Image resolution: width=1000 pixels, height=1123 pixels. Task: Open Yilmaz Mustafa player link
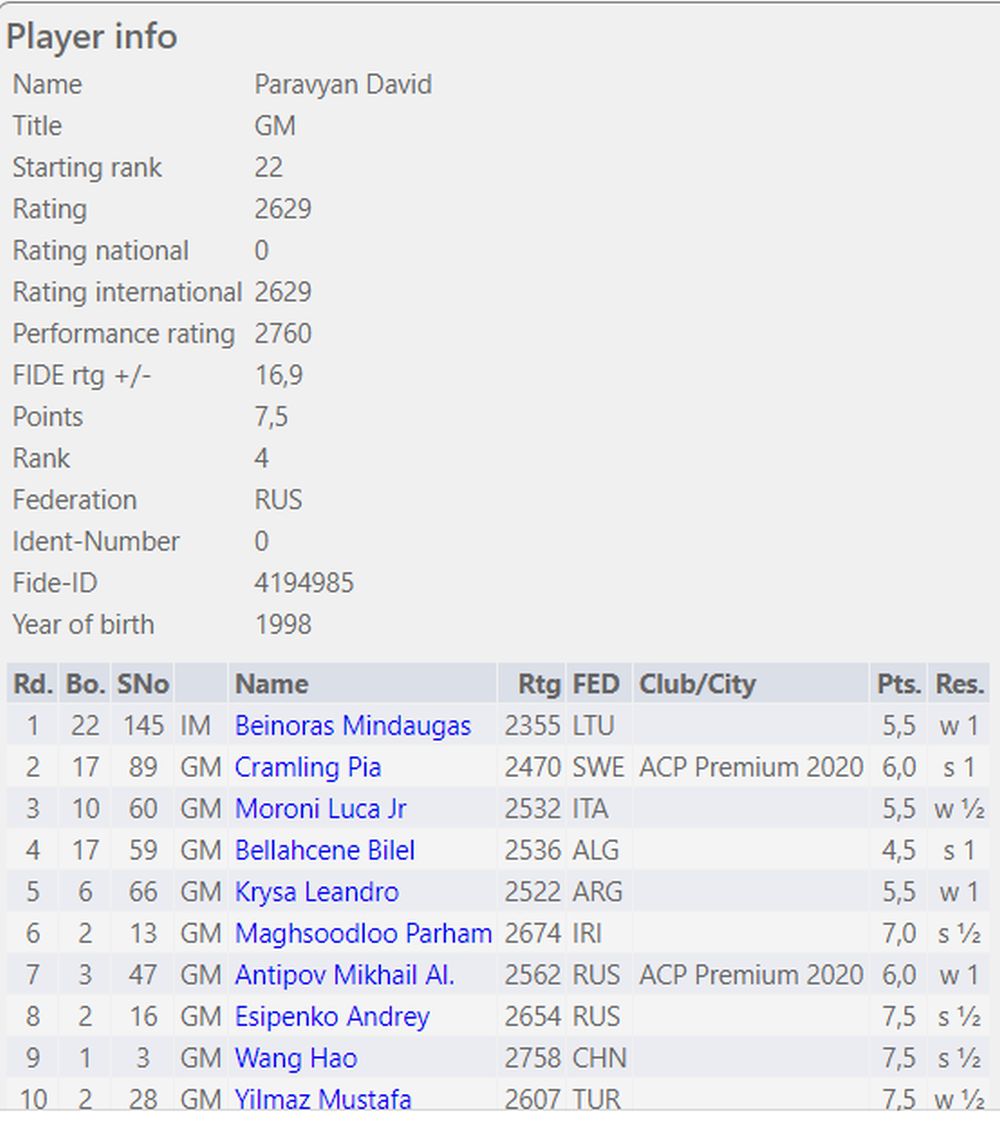coord(322,1098)
